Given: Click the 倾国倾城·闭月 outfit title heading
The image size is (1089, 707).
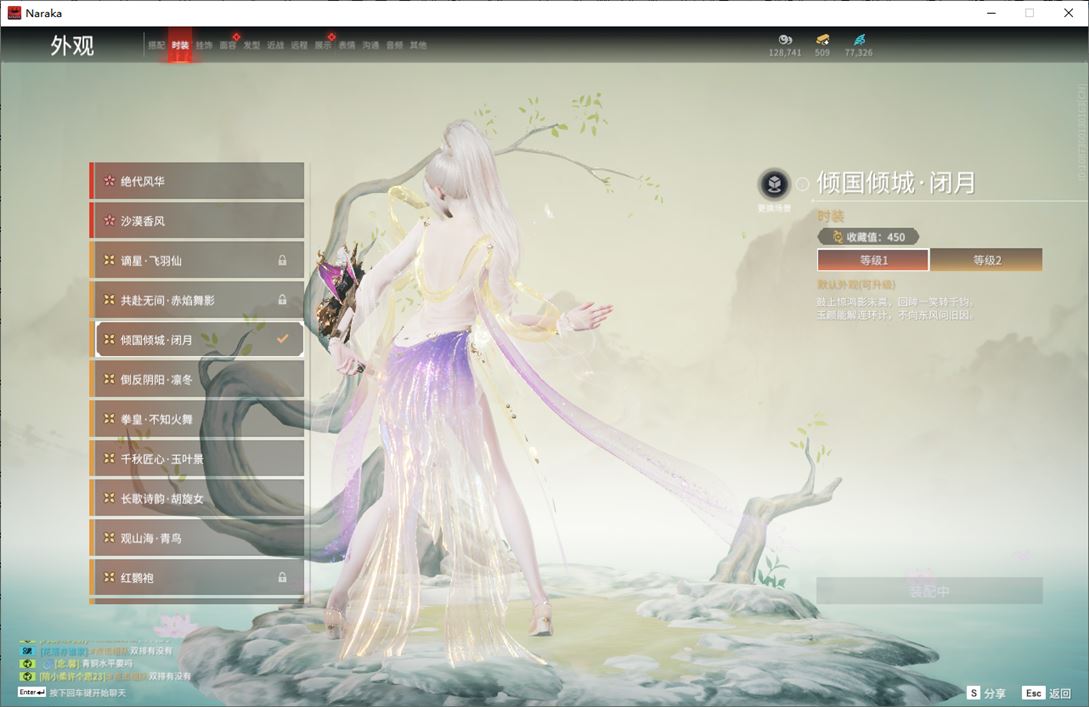Looking at the screenshot, I should (896, 183).
